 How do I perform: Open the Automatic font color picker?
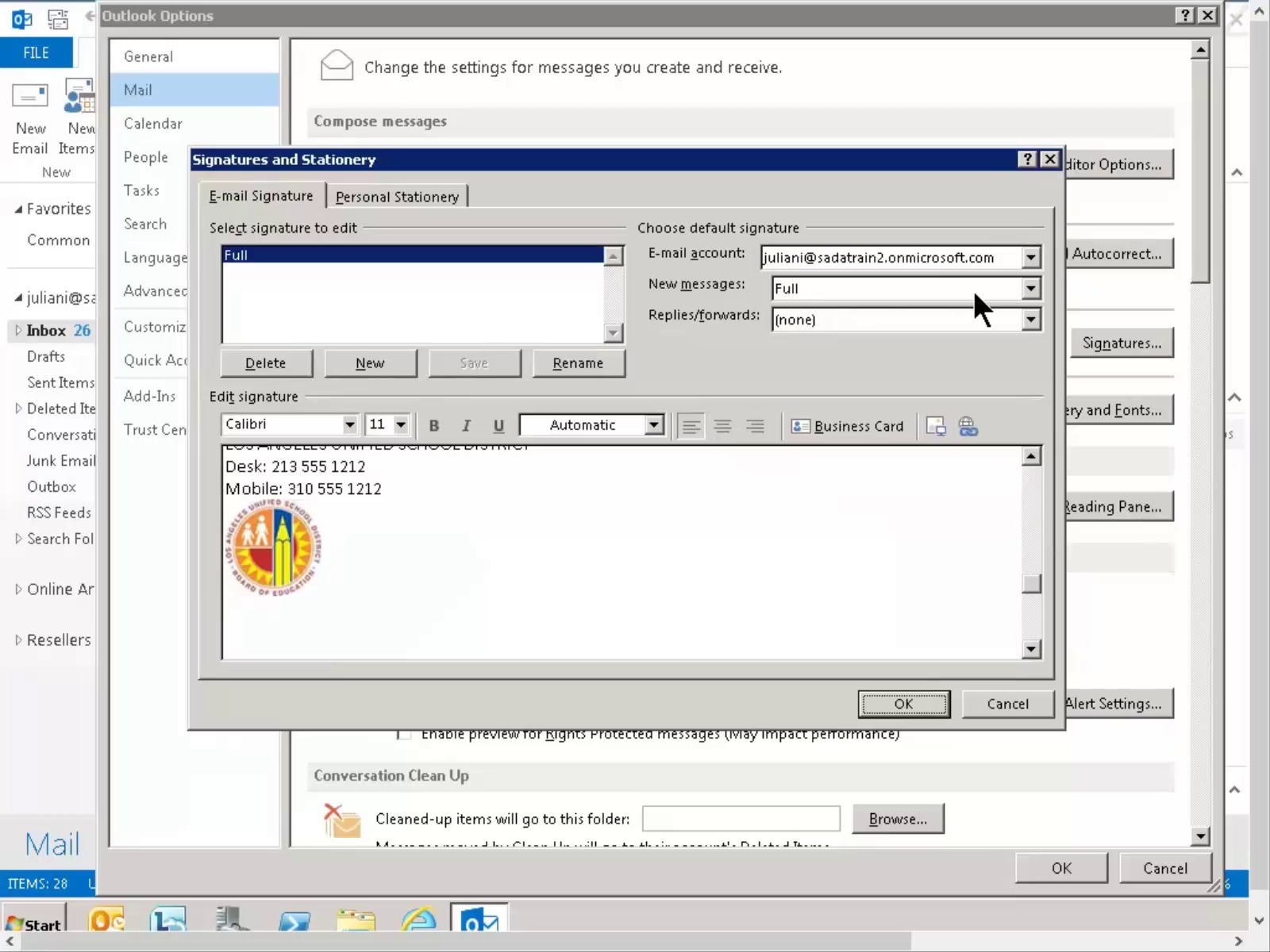click(652, 424)
